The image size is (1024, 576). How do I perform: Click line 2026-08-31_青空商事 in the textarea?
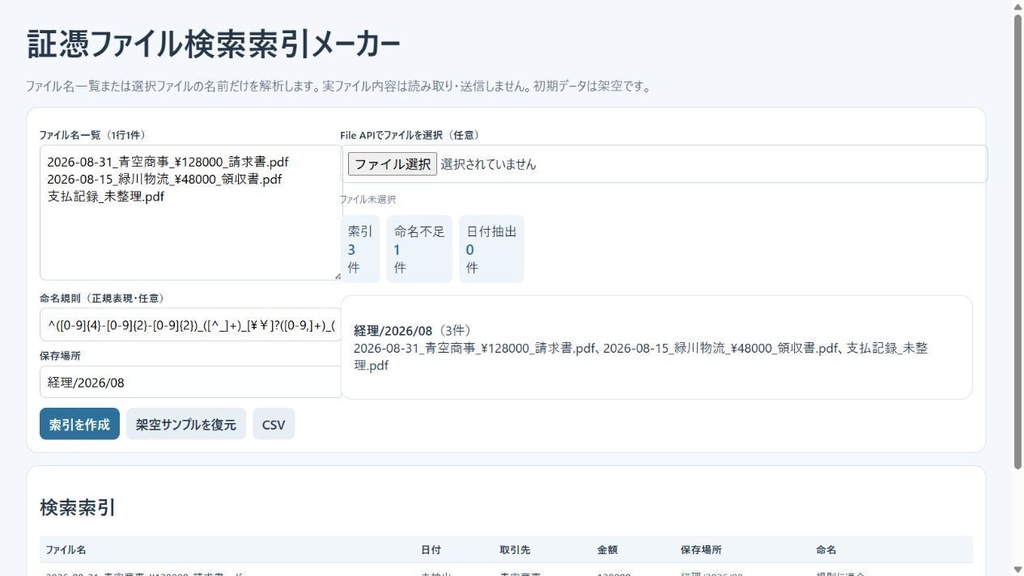(168, 162)
